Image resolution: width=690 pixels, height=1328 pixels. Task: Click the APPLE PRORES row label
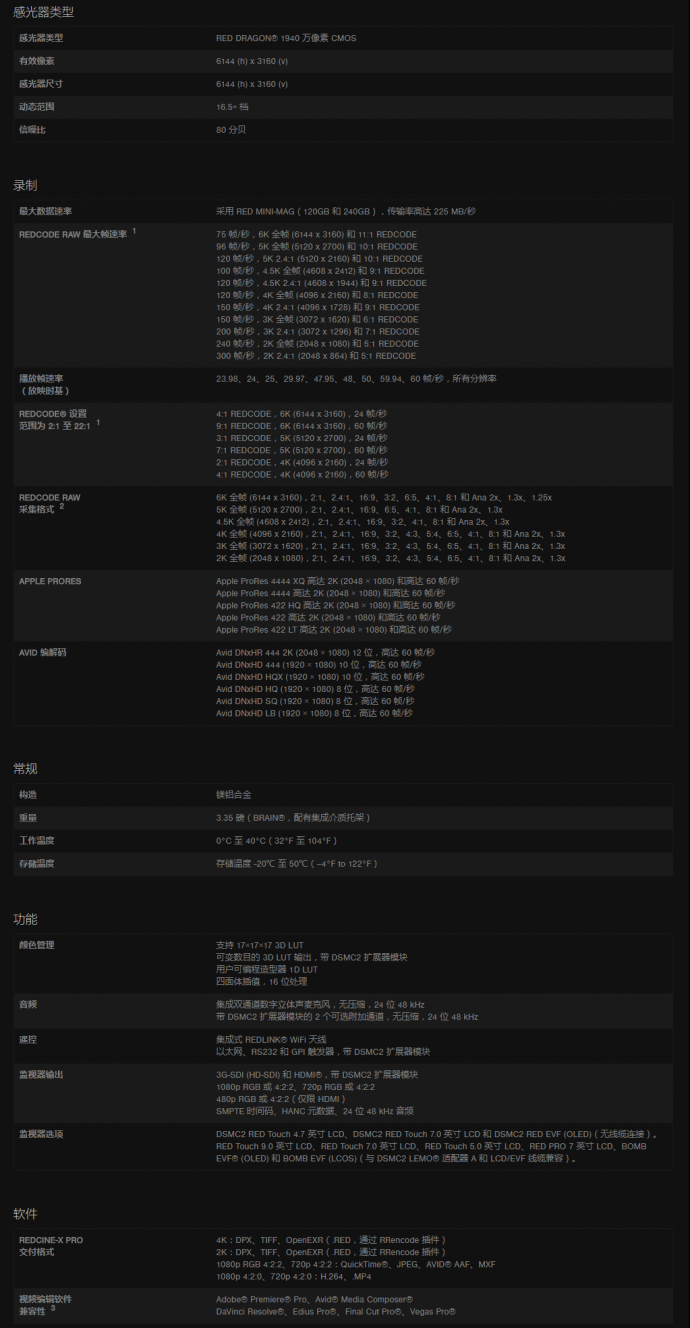click(x=50, y=581)
